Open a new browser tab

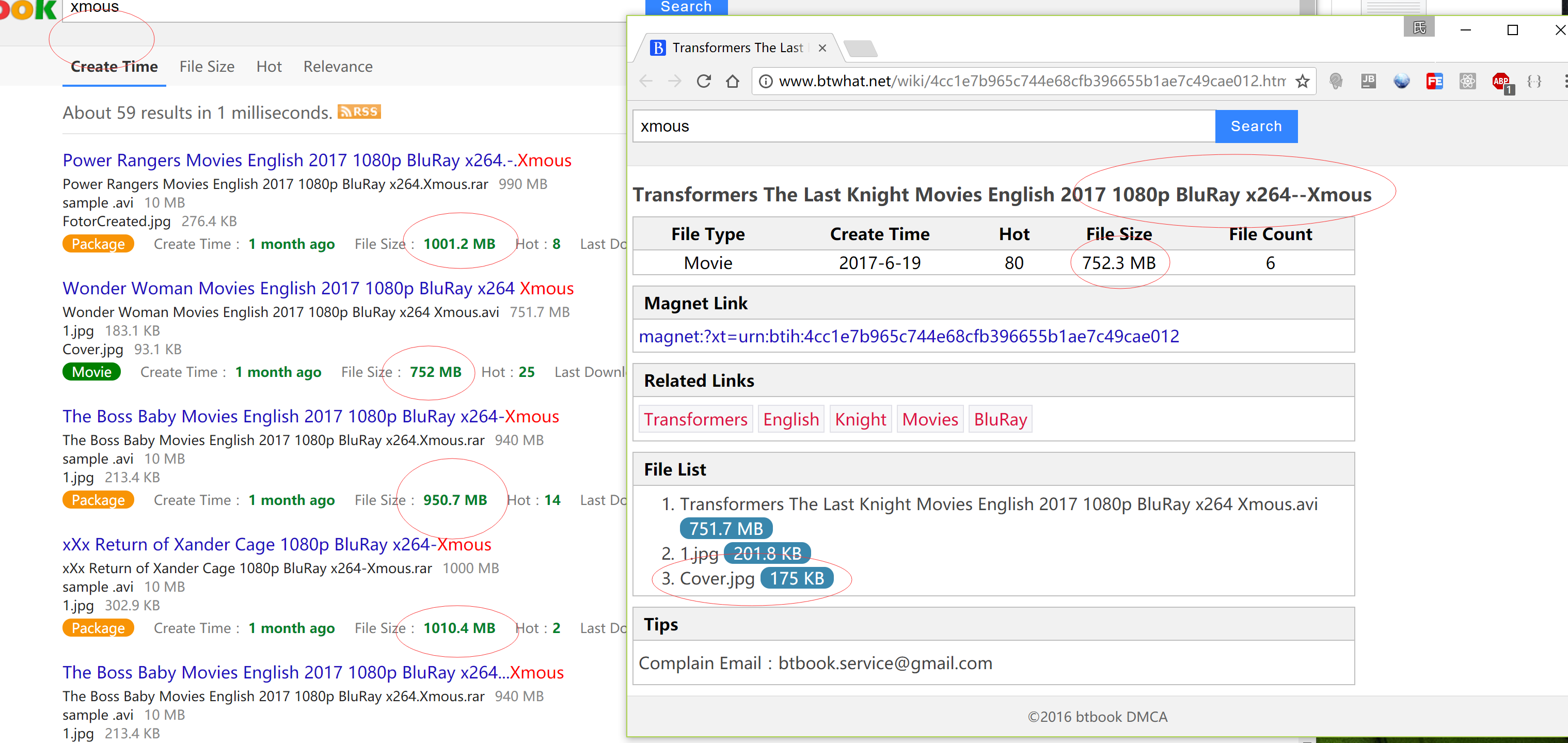[x=861, y=48]
